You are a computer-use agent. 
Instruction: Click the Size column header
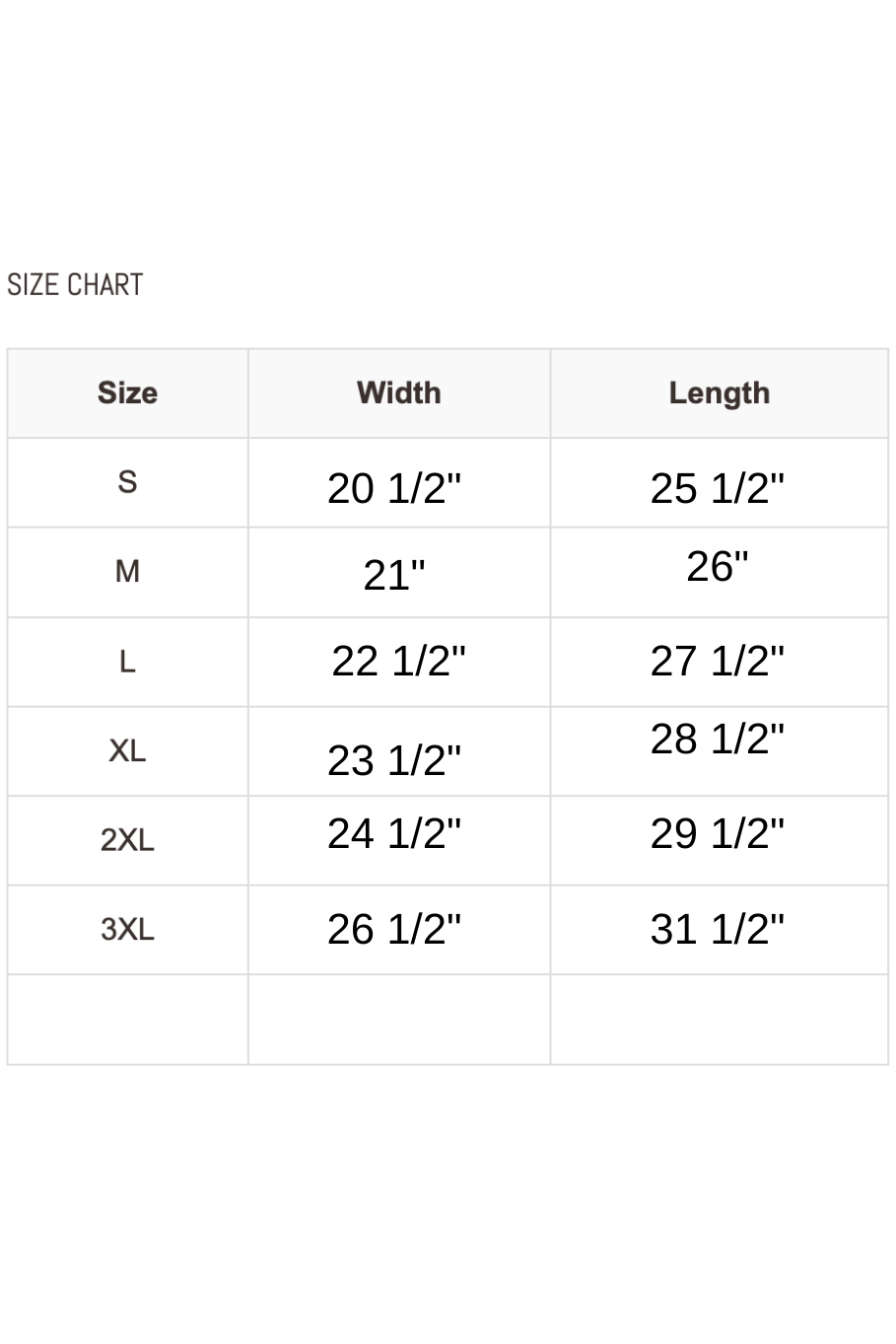[x=127, y=392]
